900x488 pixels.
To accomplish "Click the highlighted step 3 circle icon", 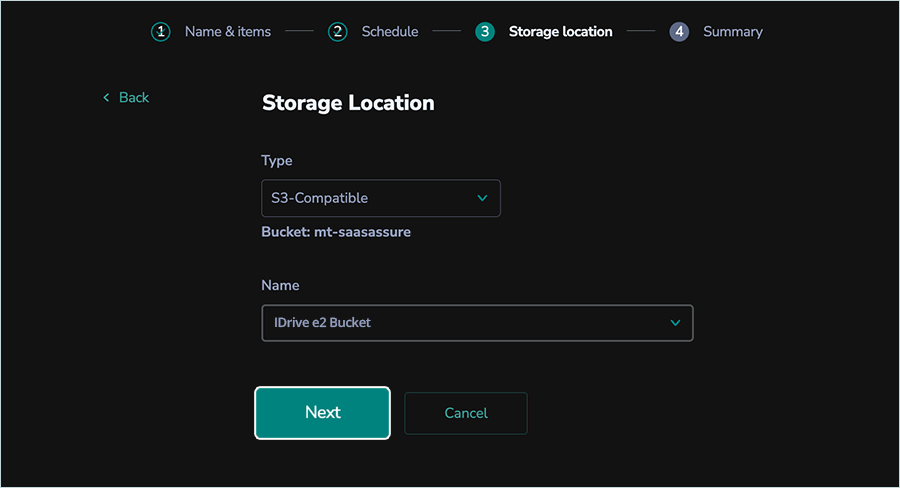I will 485,32.
